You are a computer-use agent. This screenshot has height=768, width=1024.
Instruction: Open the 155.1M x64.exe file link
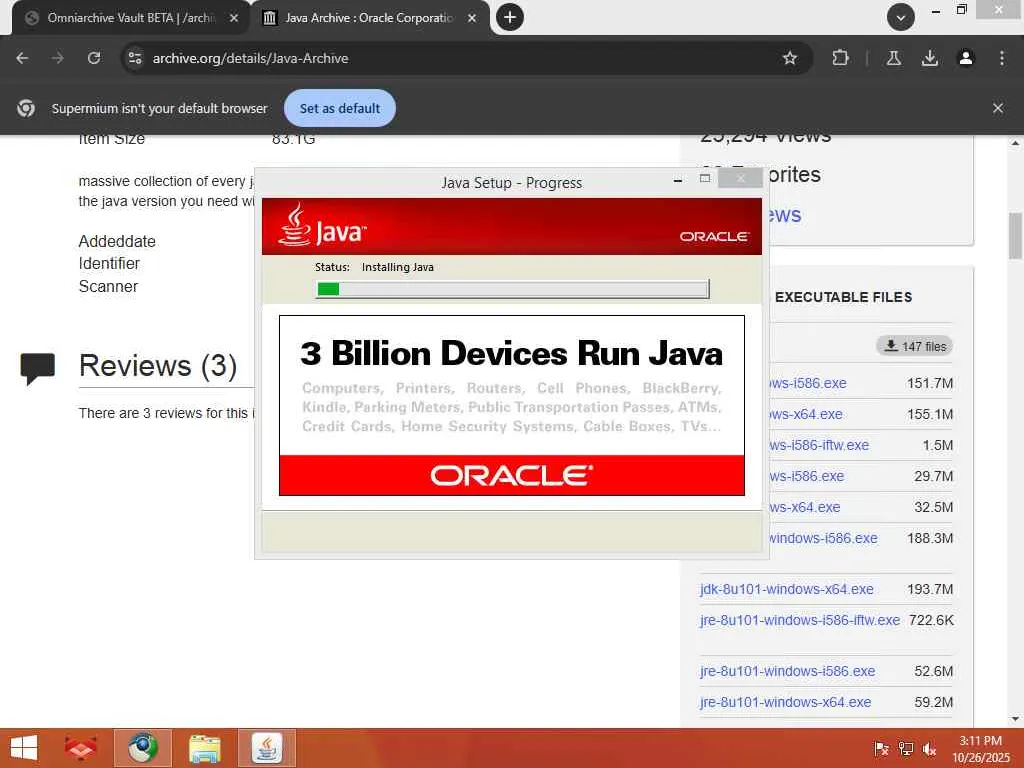point(806,414)
